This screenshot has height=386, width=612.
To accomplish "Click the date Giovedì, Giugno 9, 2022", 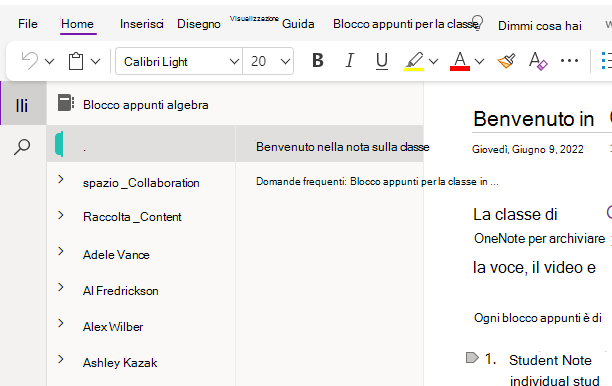I will click(528, 149).
